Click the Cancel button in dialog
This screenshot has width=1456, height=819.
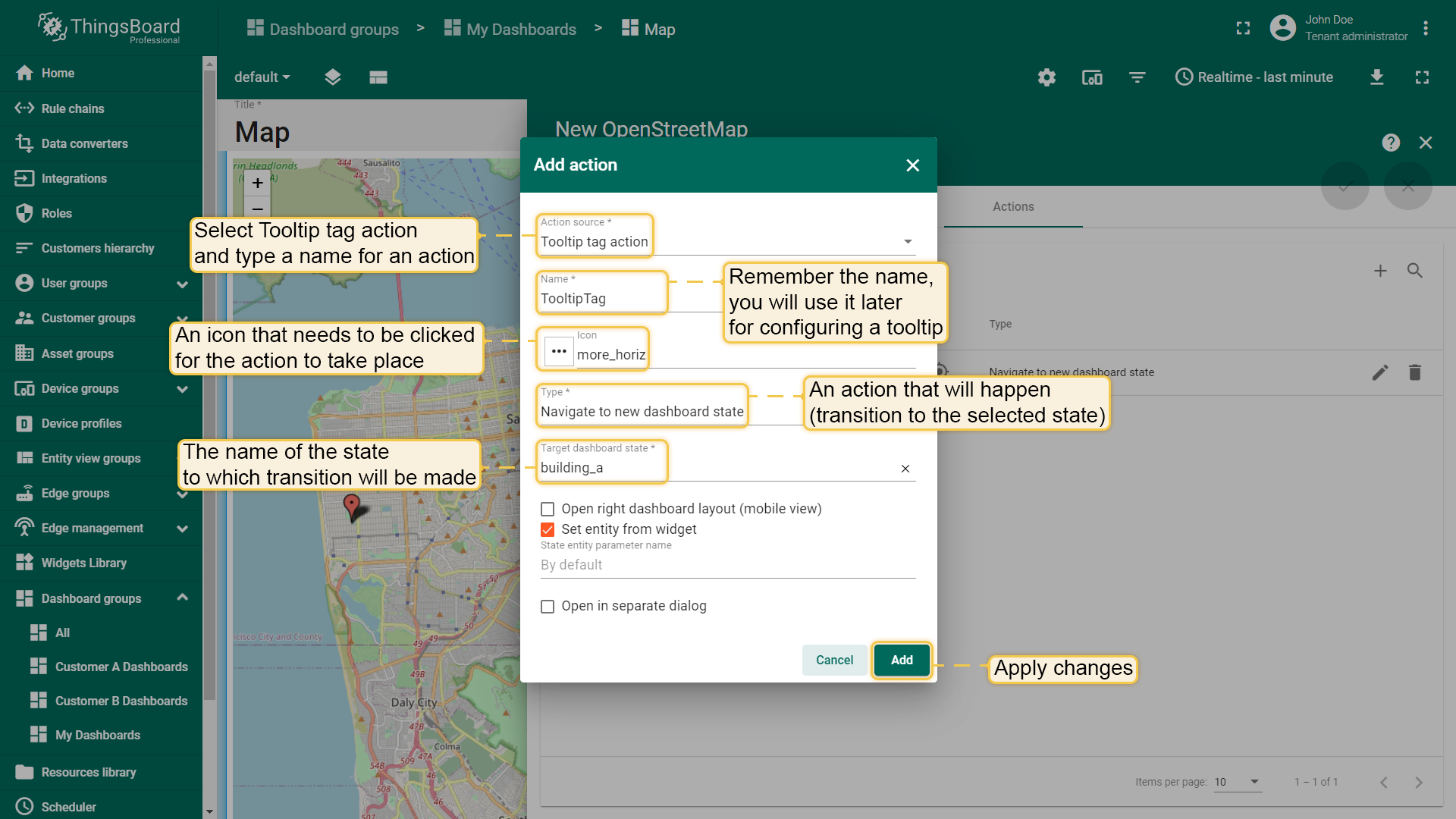point(834,660)
